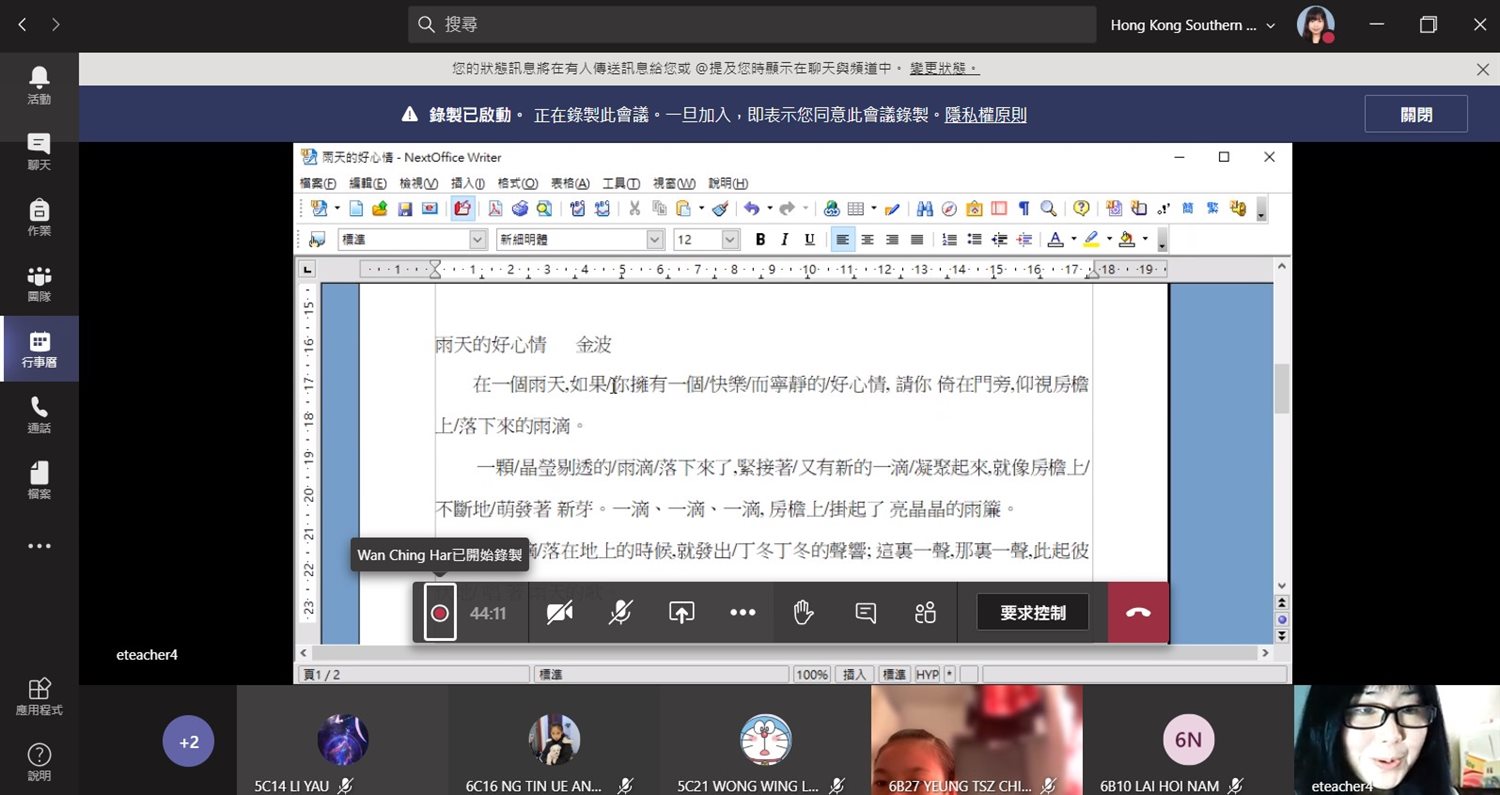
Task: Dismiss the recording banner with Close button
Action: click(x=1415, y=115)
